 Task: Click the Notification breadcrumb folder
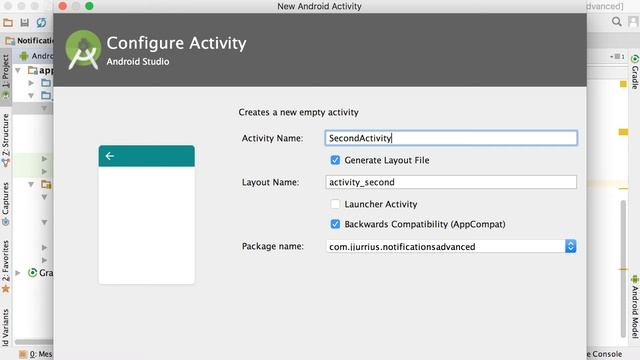(x=29, y=40)
